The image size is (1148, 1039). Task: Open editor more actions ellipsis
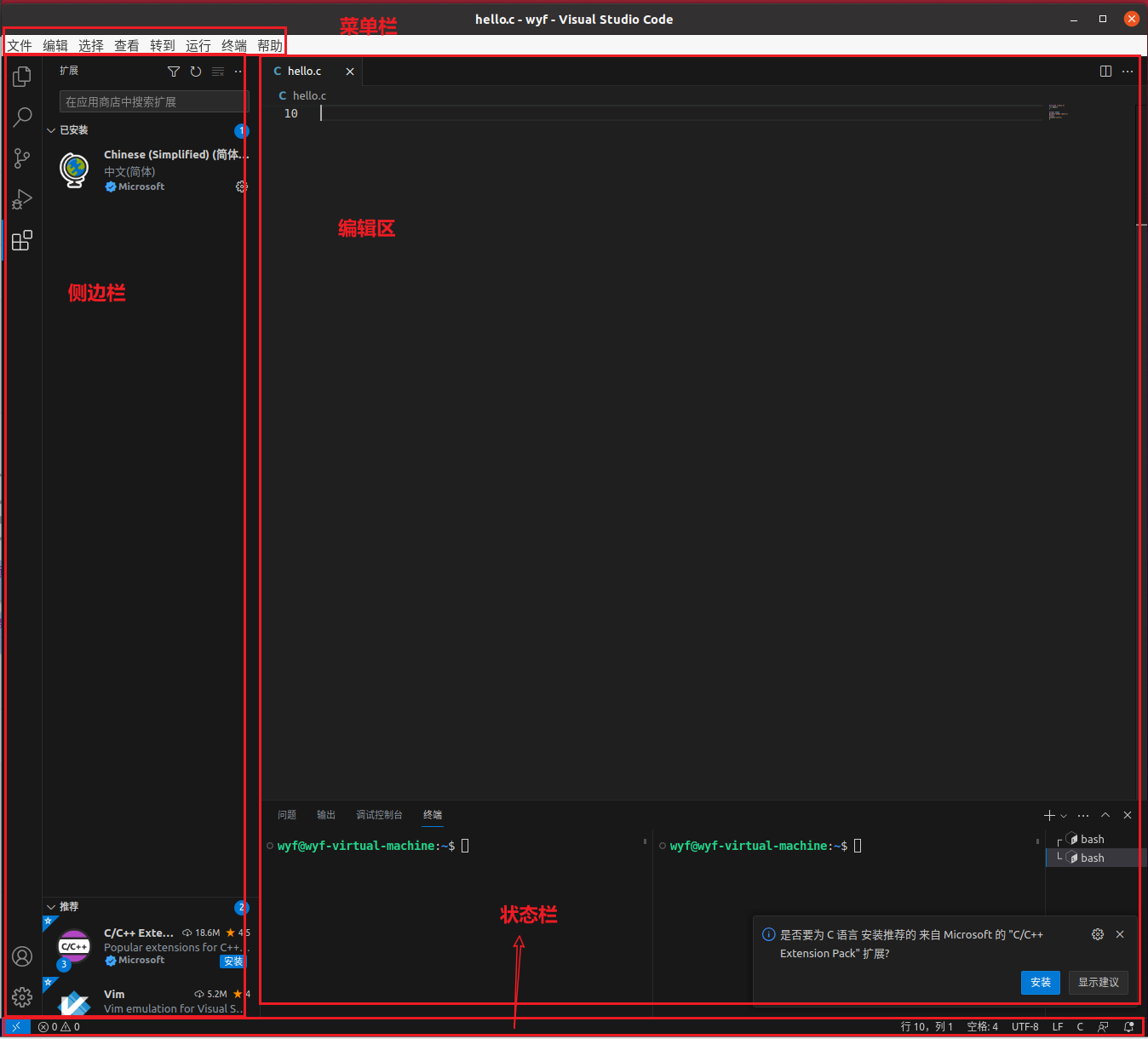[1128, 72]
